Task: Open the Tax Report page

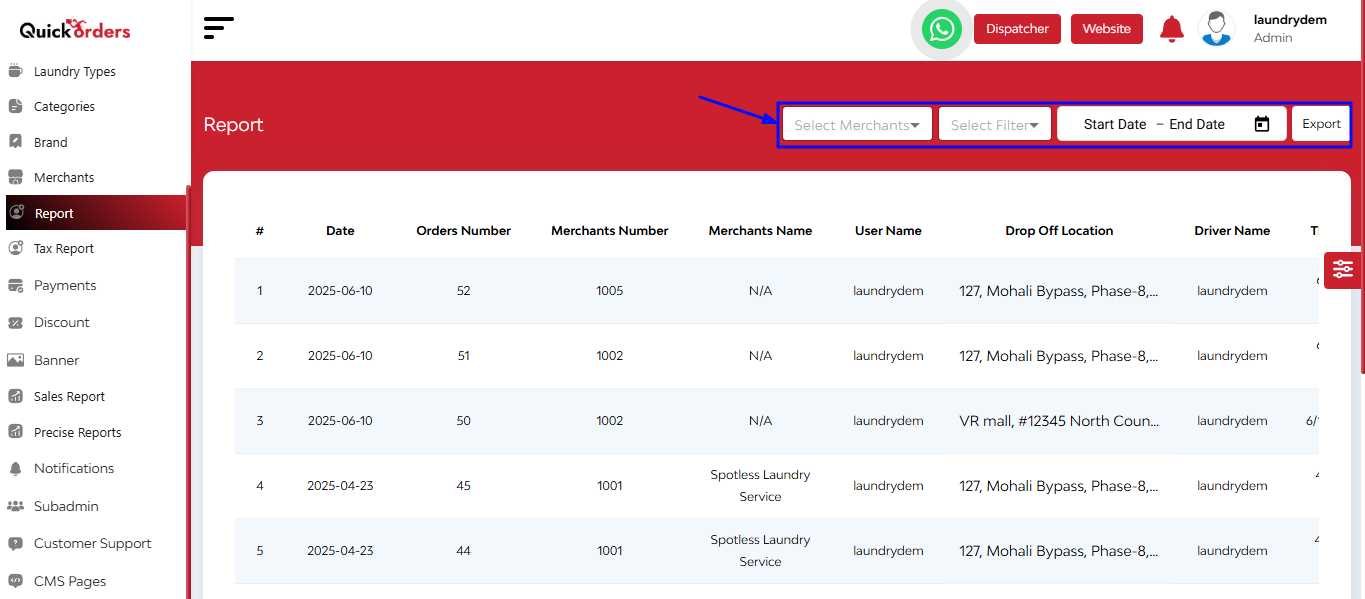Action: pos(64,248)
